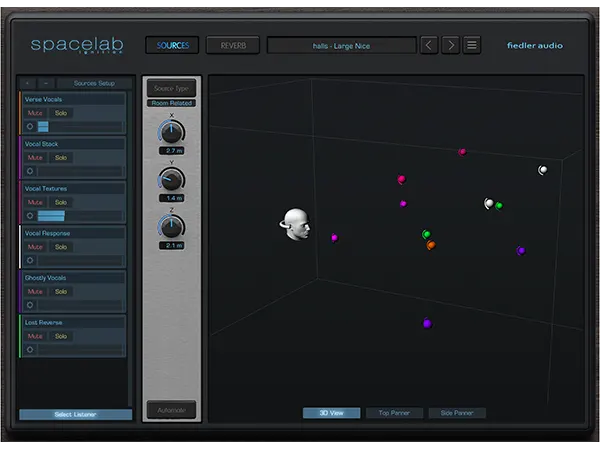Open the halls - Large Nice preset selector
The height and width of the screenshot is (450, 600).
coord(341,46)
